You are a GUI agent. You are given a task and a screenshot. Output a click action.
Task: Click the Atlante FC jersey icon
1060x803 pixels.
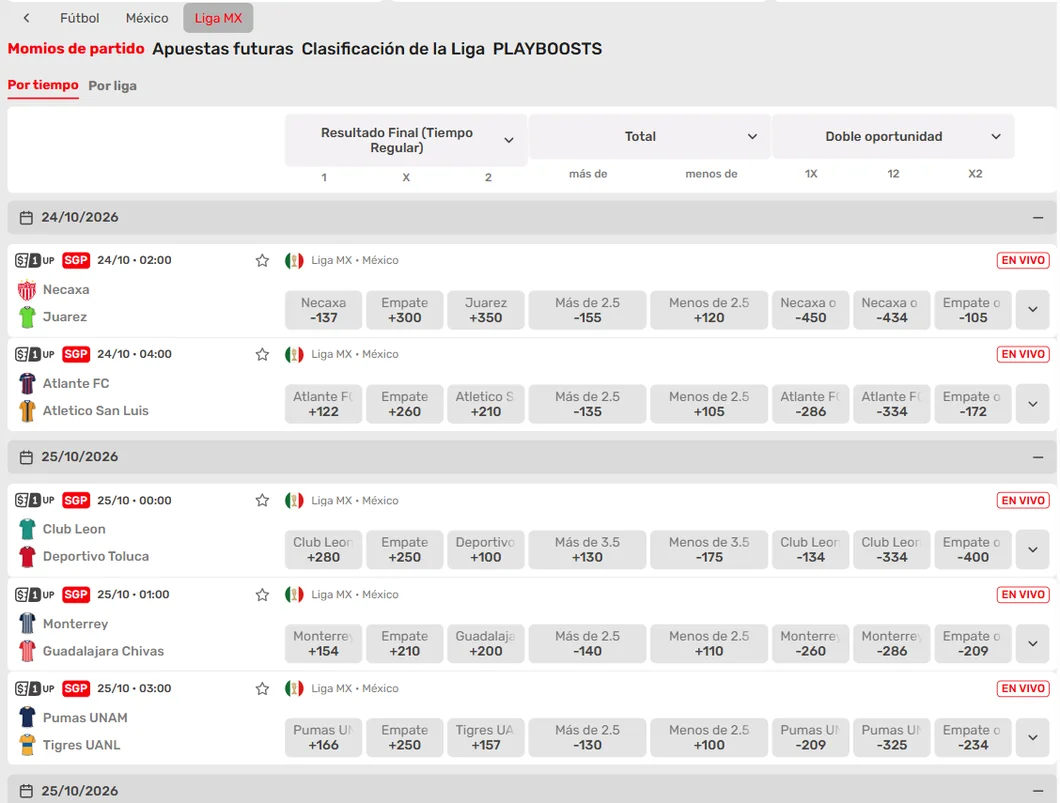(27, 383)
